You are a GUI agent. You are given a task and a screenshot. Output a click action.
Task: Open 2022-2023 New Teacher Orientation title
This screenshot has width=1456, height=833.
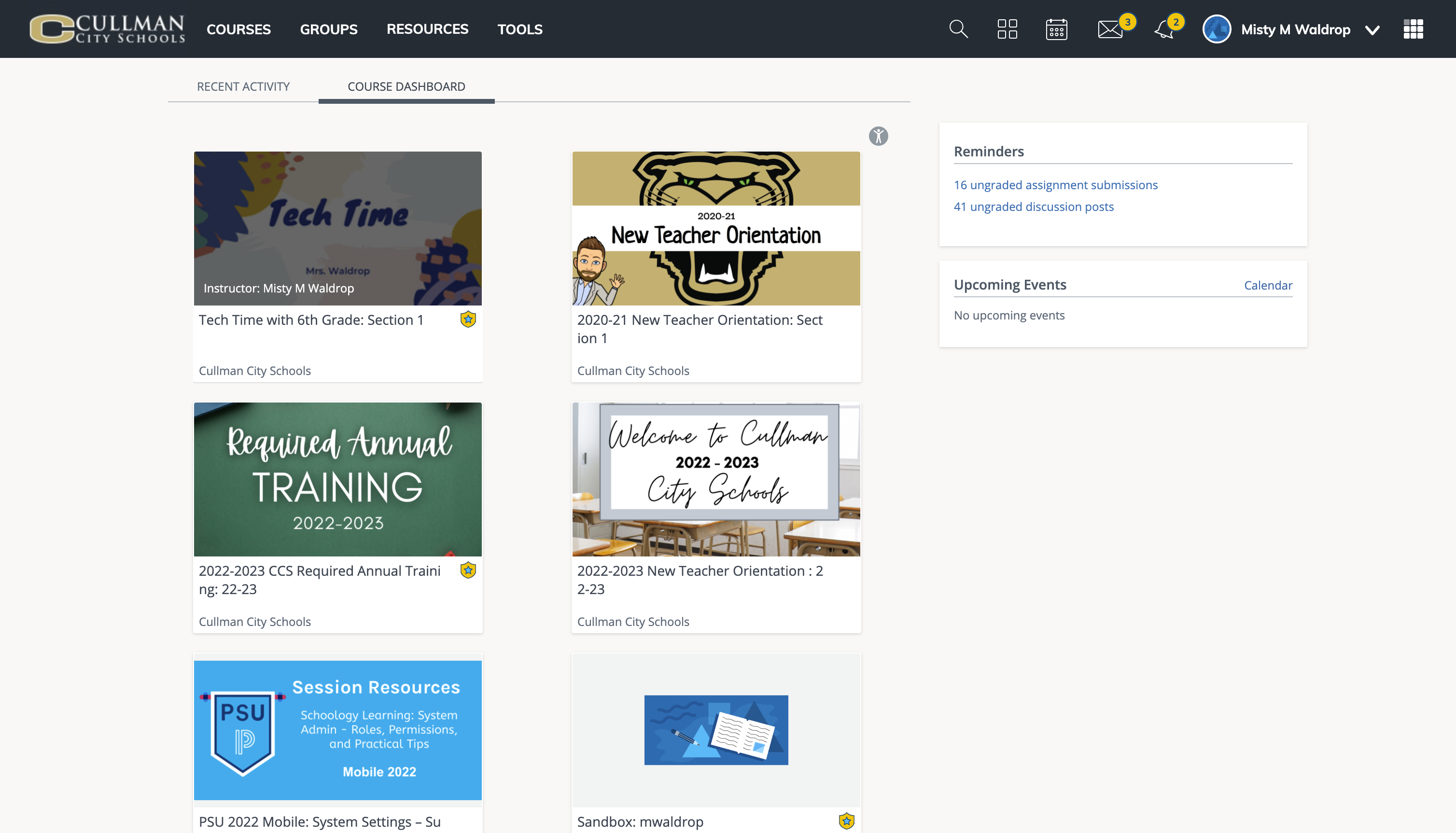[x=700, y=580]
